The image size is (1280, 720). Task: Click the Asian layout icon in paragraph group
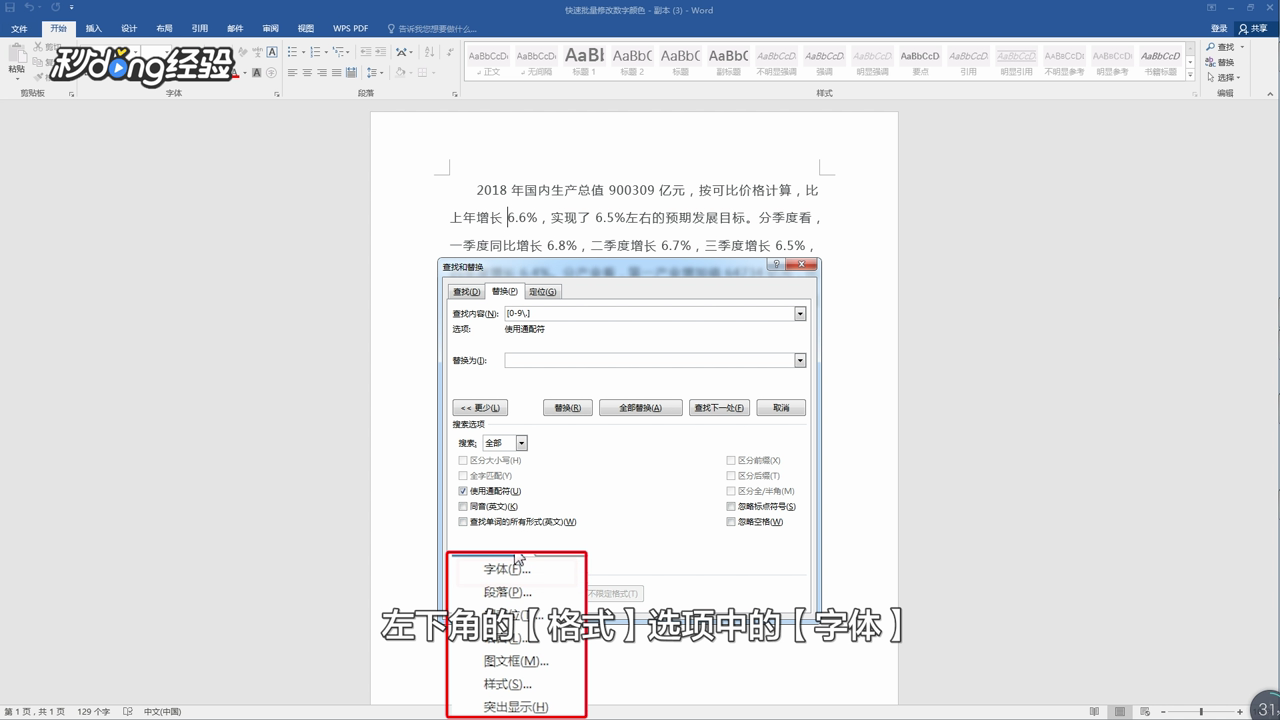pos(402,52)
